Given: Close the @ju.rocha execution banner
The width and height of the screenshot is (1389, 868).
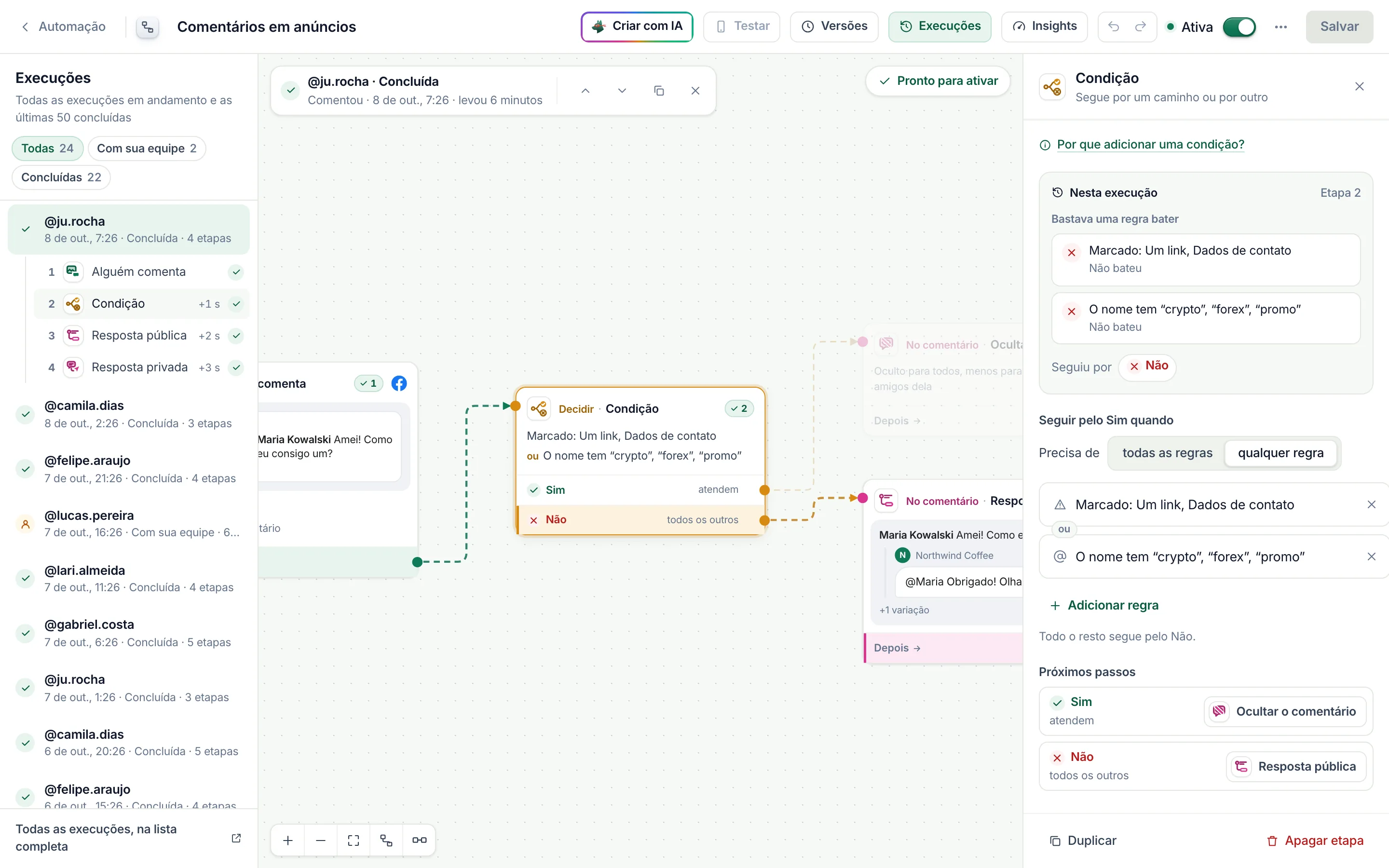Looking at the screenshot, I should 695,91.
